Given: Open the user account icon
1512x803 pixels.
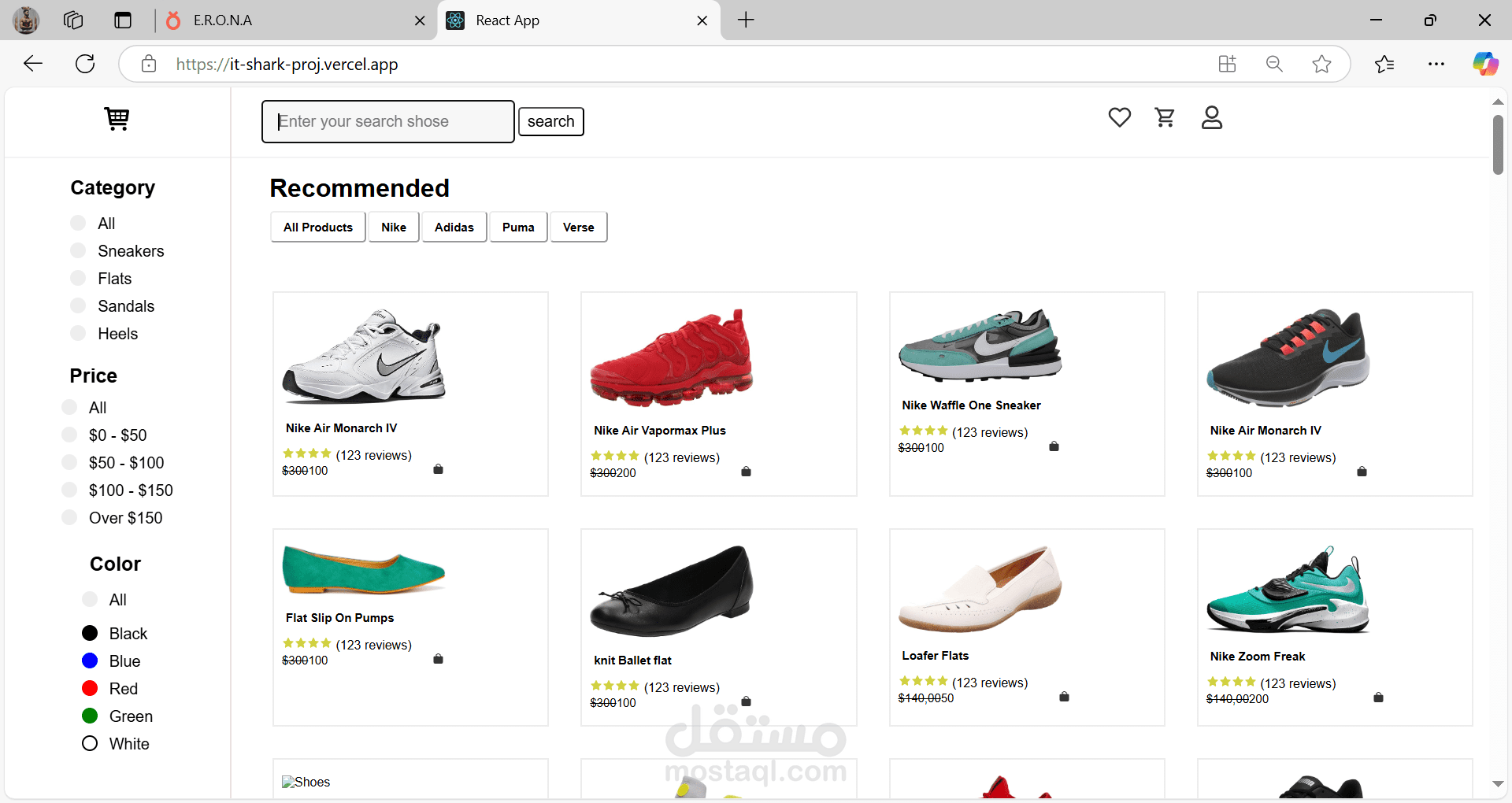Looking at the screenshot, I should (x=1212, y=117).
